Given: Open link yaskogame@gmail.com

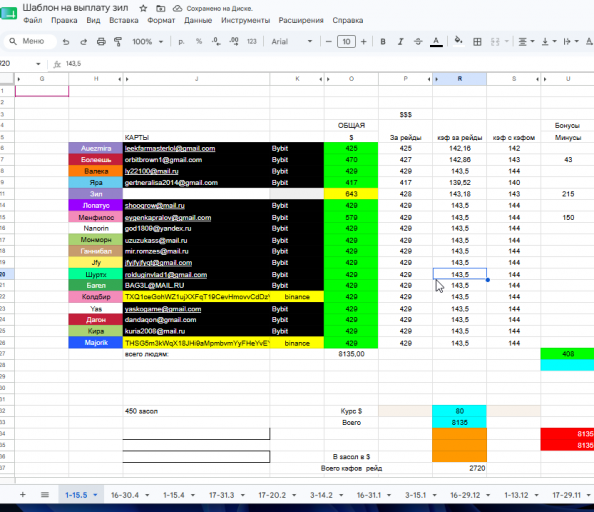Looking at the screenshot, I should pos(163,309).
